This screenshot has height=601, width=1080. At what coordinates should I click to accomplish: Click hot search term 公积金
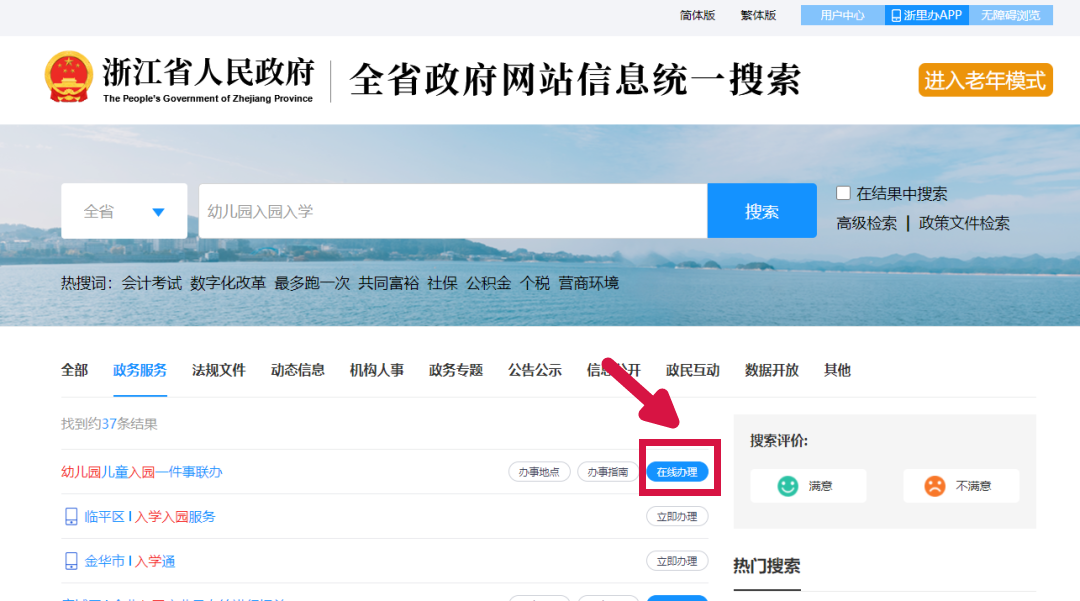pyautogui.click(x=488, y=283)
